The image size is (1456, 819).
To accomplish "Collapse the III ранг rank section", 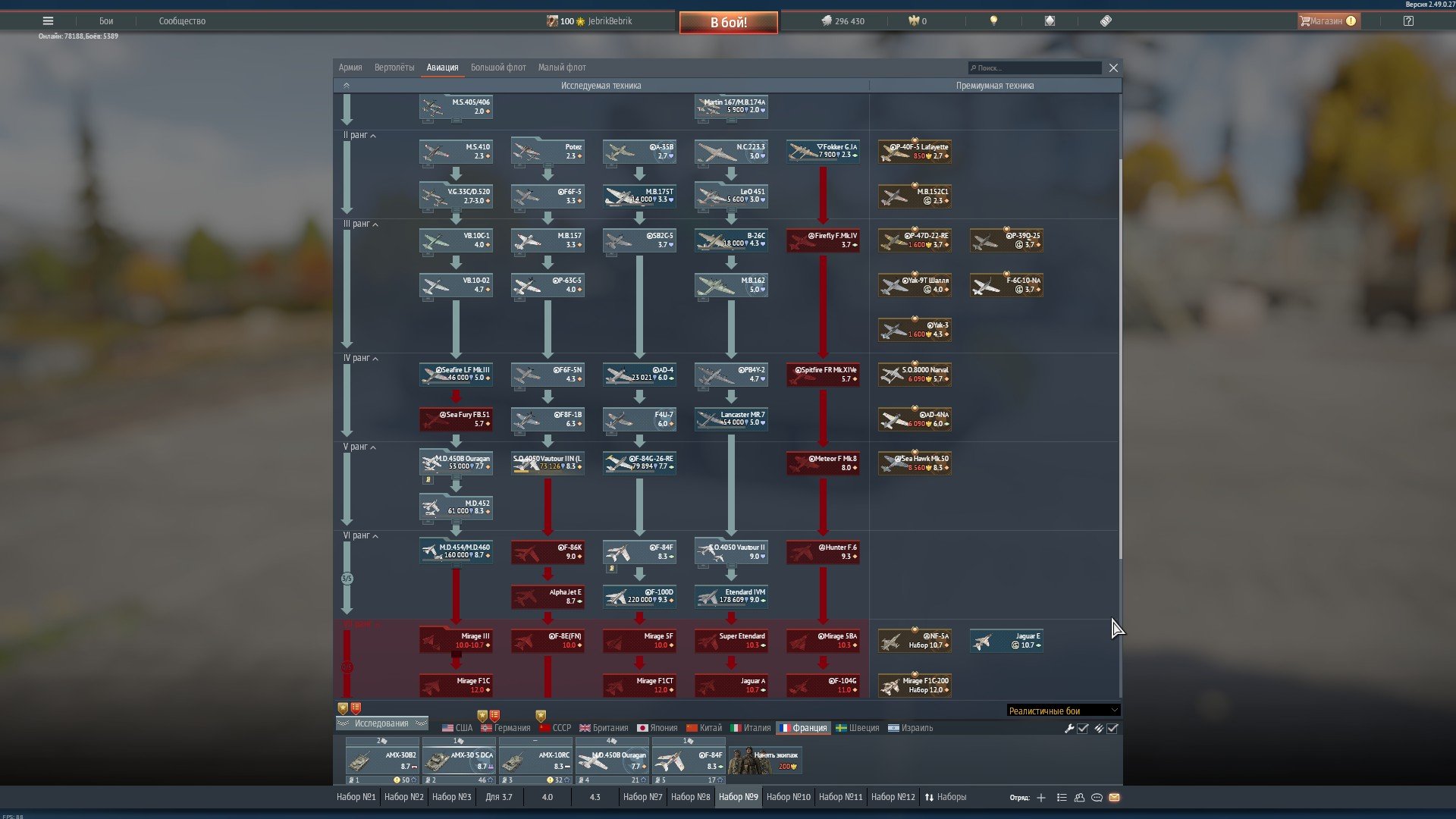I will point(375,224).
